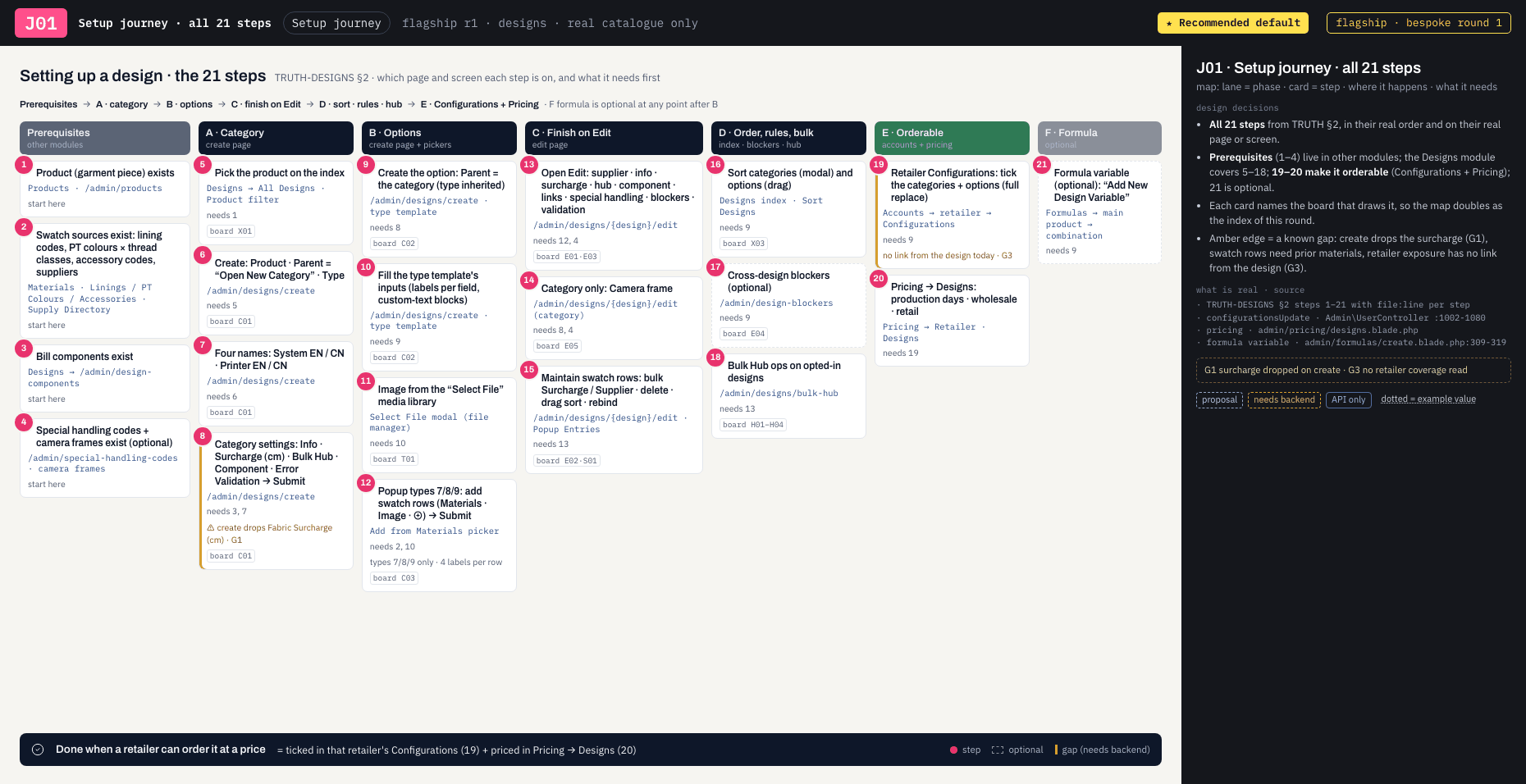The height and width of the screenshot is (784, 1526).
Task: Click the checkmark icon beside Done when
Action: pyautogui.click(x=38, y=750)
